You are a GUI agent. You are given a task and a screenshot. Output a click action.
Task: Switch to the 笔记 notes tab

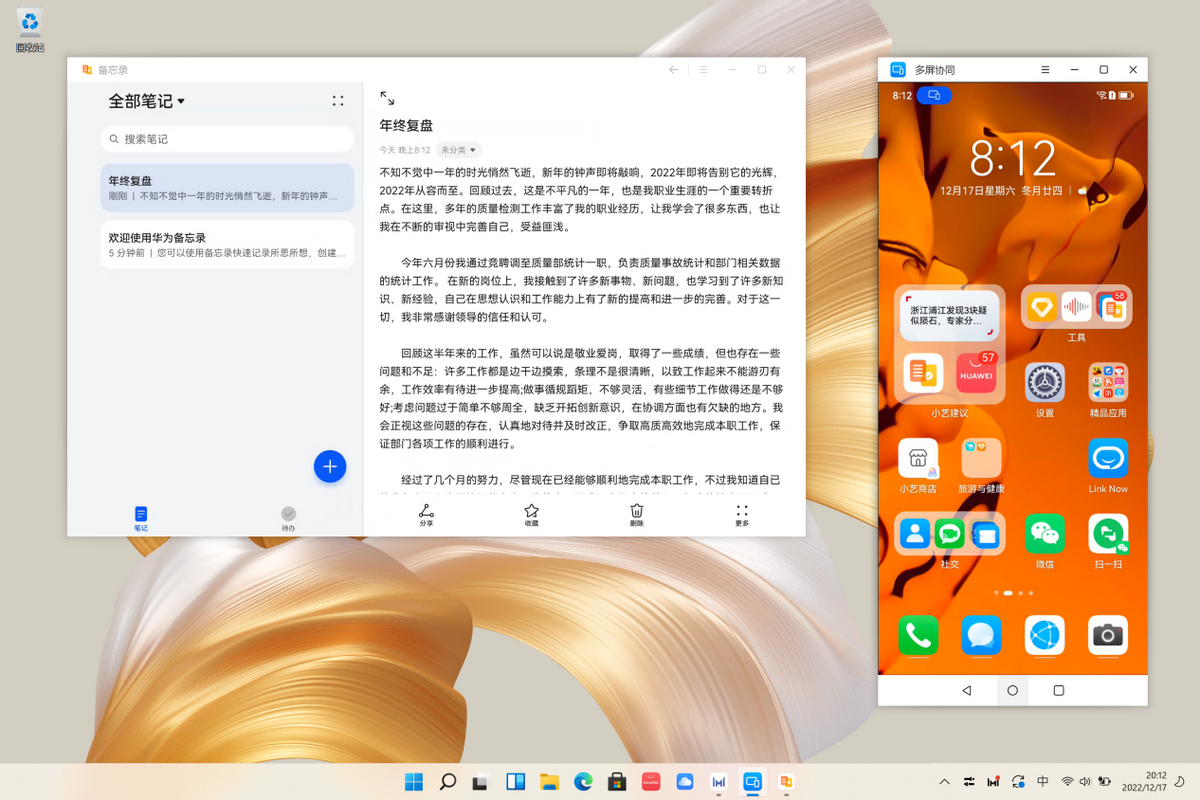coord(141,518)
